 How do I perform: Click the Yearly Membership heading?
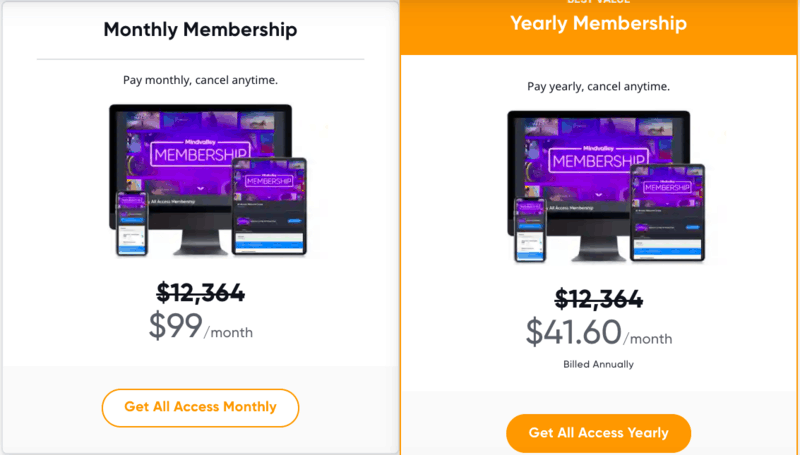coord(598,23)
